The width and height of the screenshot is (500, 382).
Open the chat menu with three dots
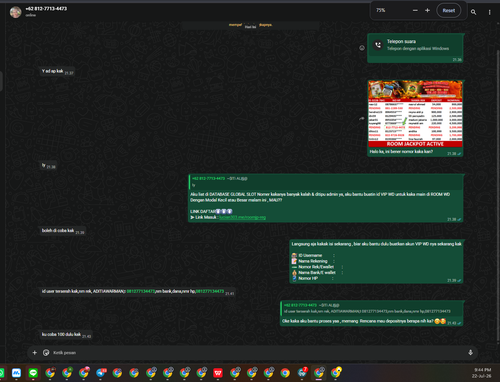point(489,12)
